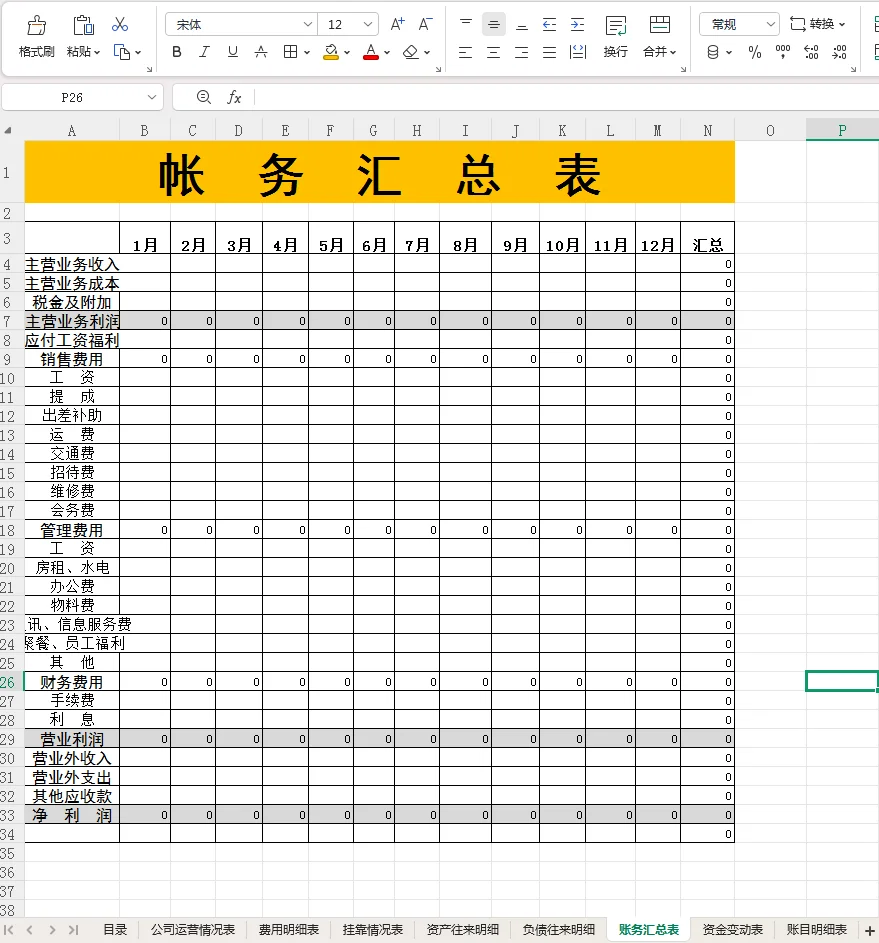Decrease font size with A- icon
Viewport: 879px width, 943px height.
426,24
